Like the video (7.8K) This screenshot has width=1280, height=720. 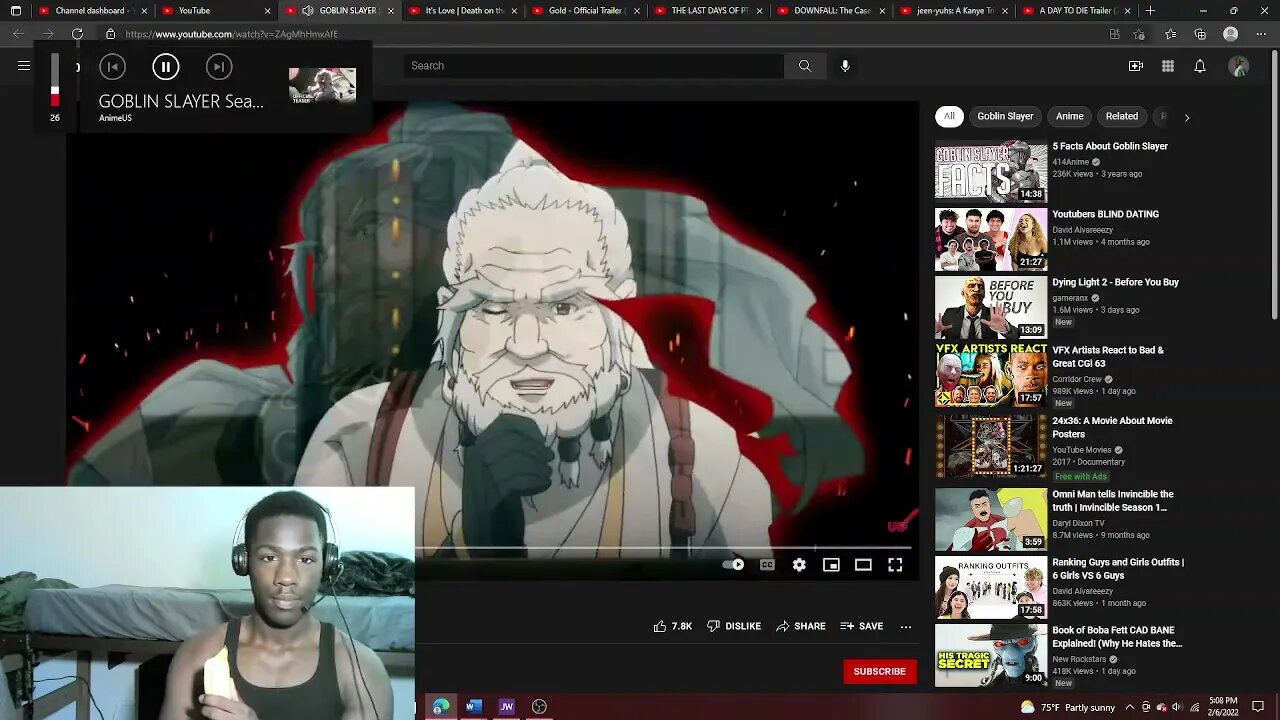pyautogui.click(x=672, y=626)
